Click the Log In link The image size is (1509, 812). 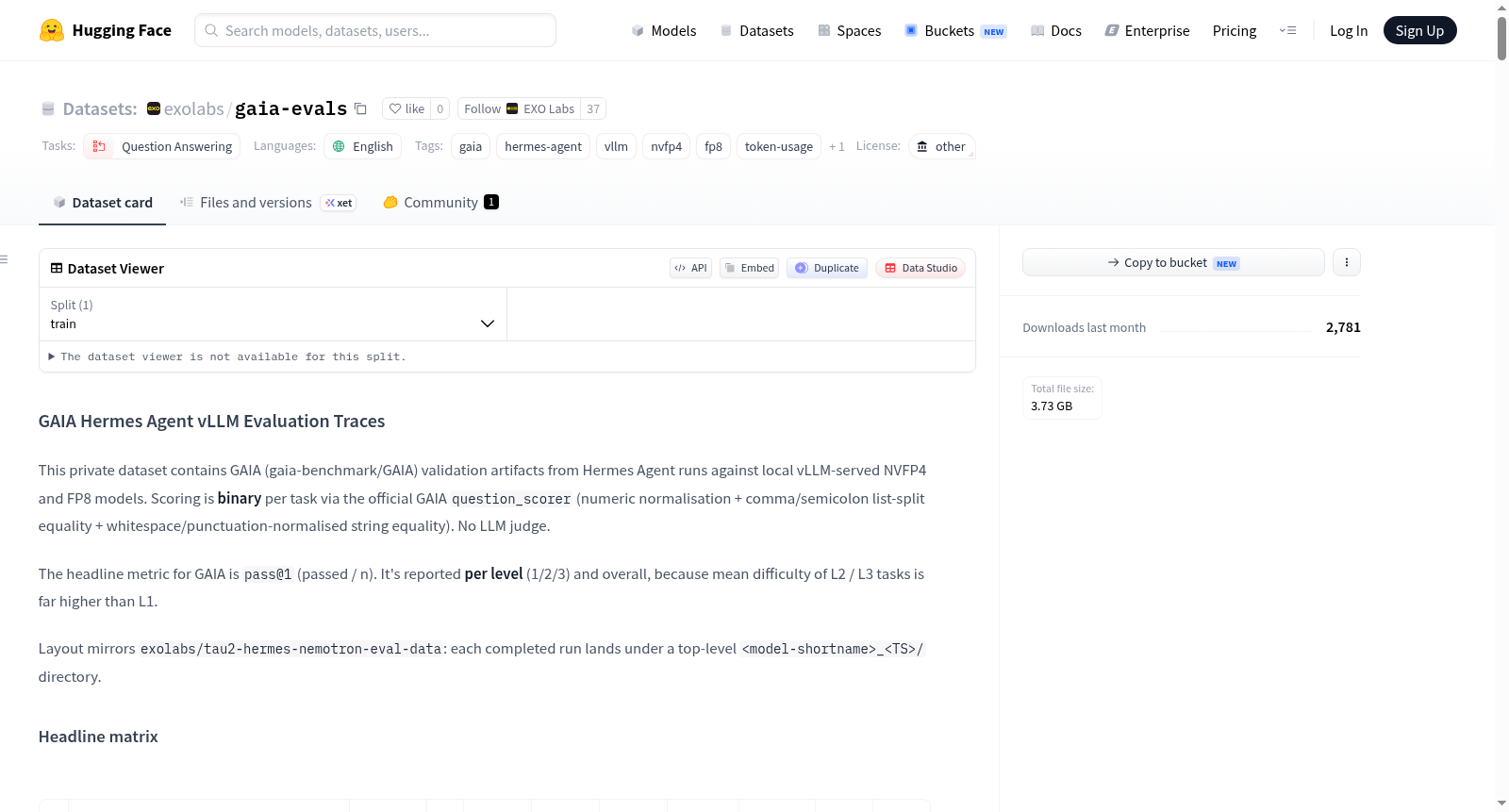pyautogui.click(x=1349, y=30)
